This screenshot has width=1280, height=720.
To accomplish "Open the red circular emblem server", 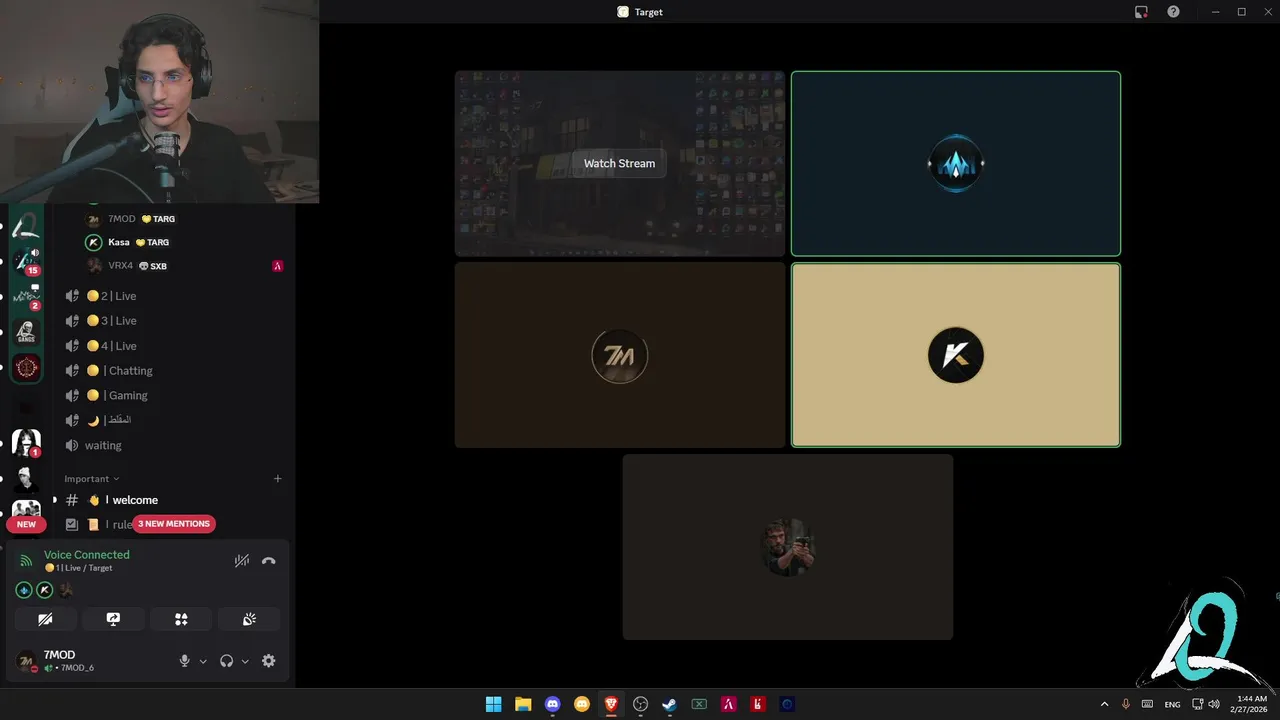I will point(26,368).
